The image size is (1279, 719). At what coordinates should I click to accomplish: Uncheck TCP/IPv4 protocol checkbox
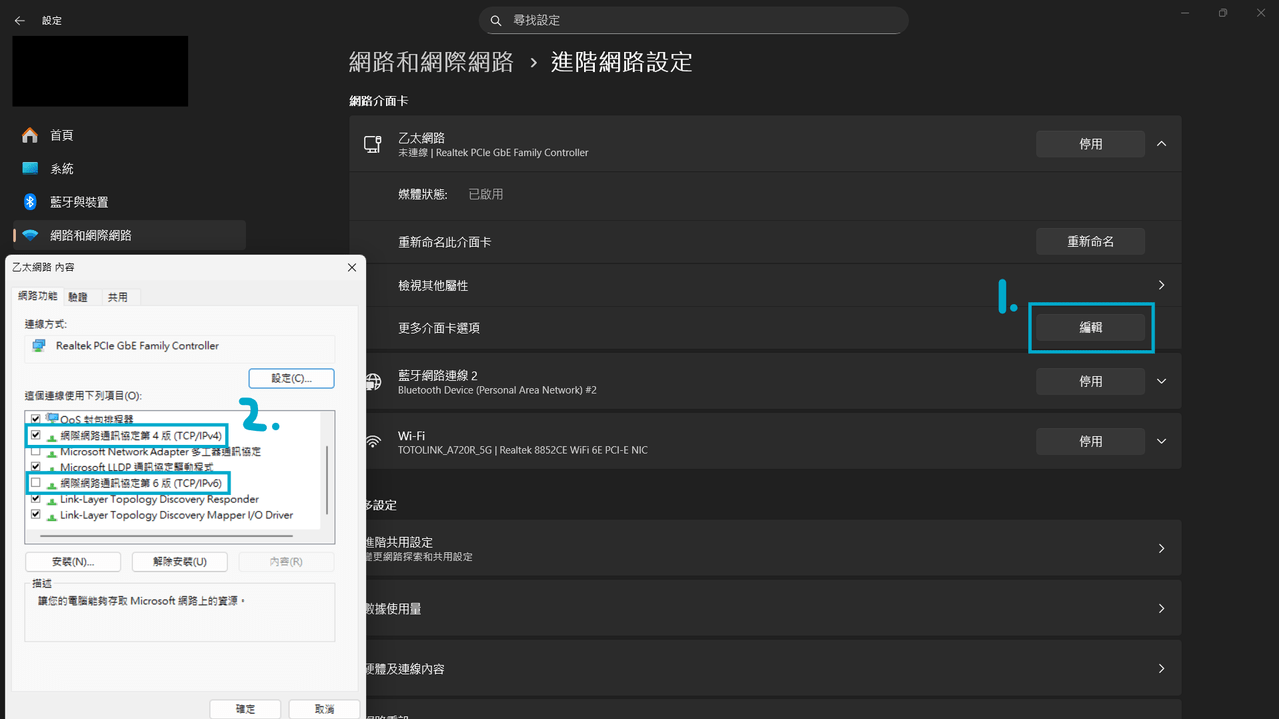pos(36,435)
